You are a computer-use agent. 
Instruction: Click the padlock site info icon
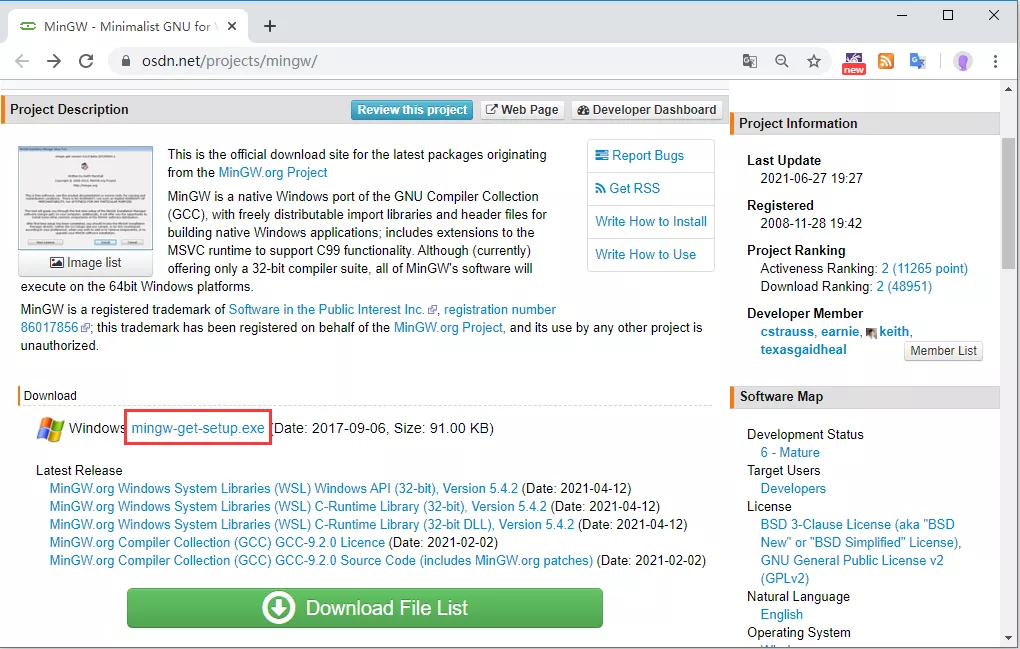coord(126,61)
